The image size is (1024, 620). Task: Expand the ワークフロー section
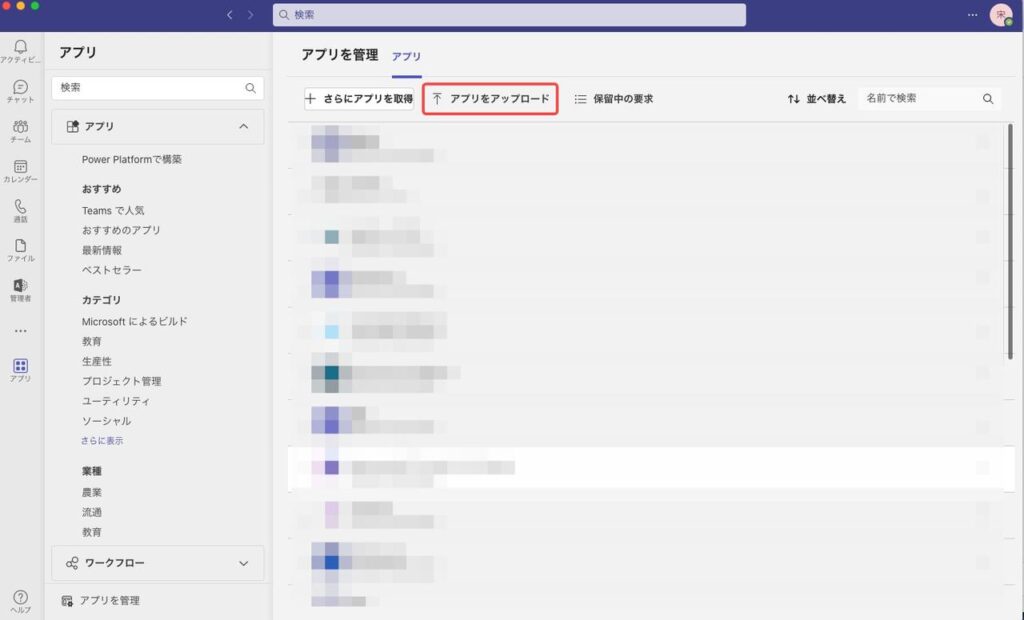click(x=243, y=563)
